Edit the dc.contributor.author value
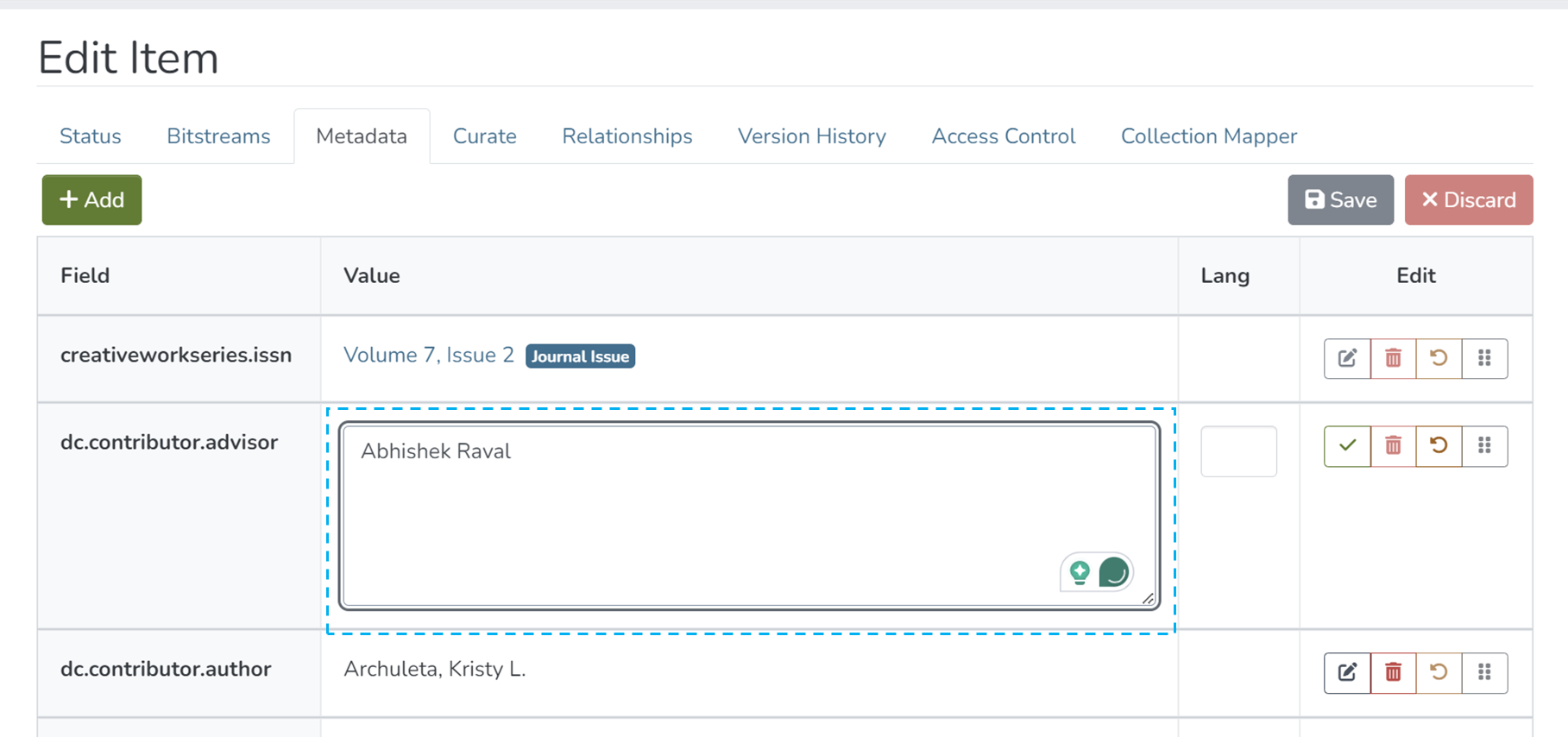This screenshot has width=1568, height=737. click(1347, 672)
